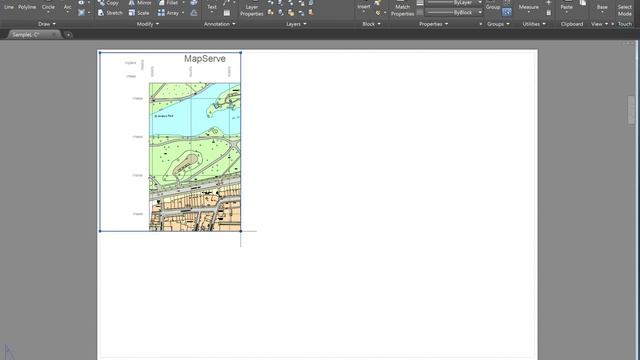This screenshot has height=360, width=640.
Task: Click the Base view tool
Action: (x=602, y=6)
